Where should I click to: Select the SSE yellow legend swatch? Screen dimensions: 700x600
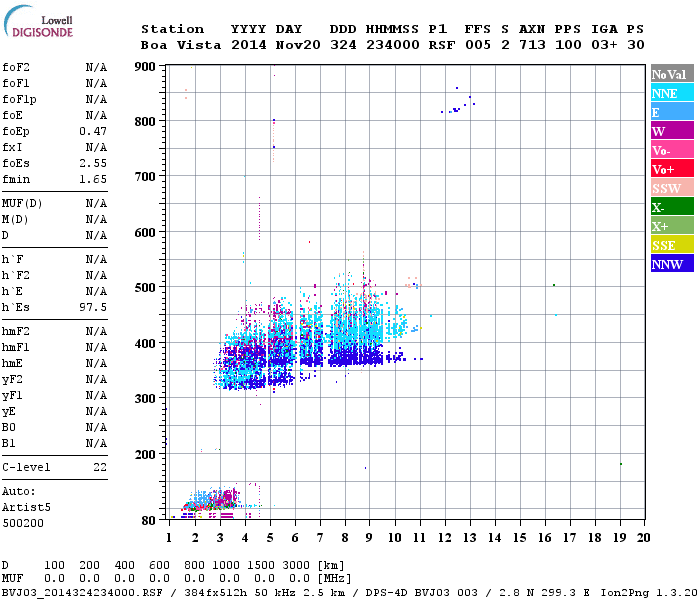(x=672, y=245)
